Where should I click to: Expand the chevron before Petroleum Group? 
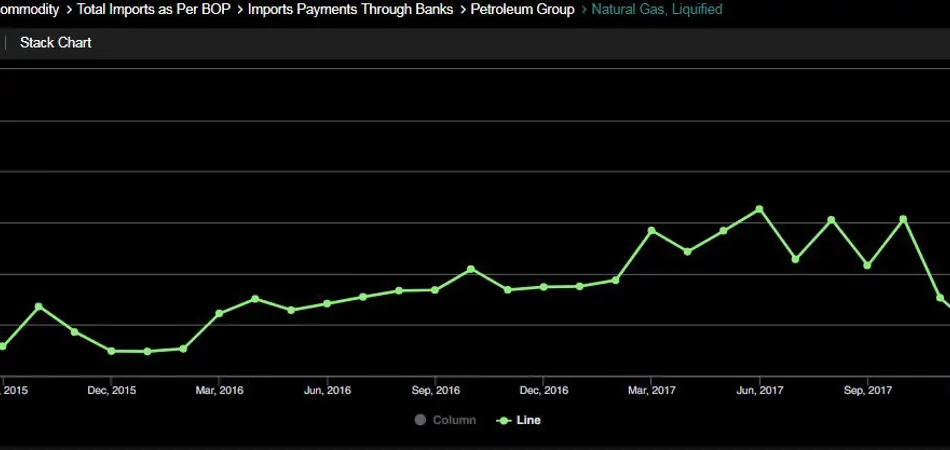(x=463, y=9)
